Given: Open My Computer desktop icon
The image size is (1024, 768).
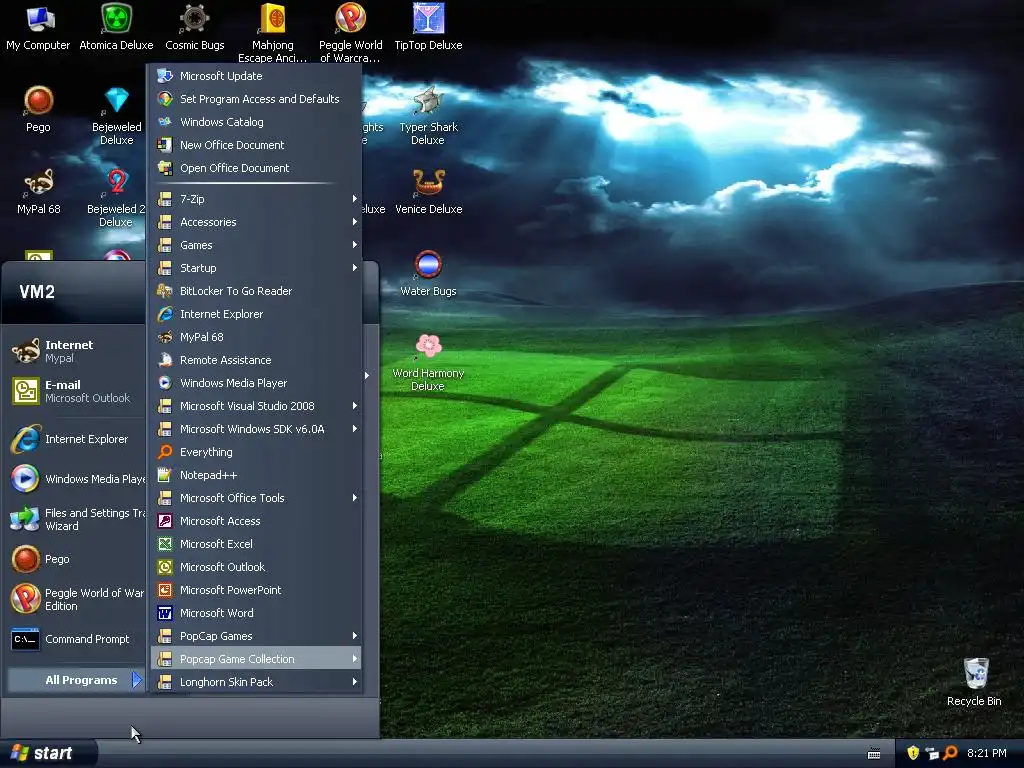Looking at the screenshot, I should pyautogui.click(x=38, y=27).
